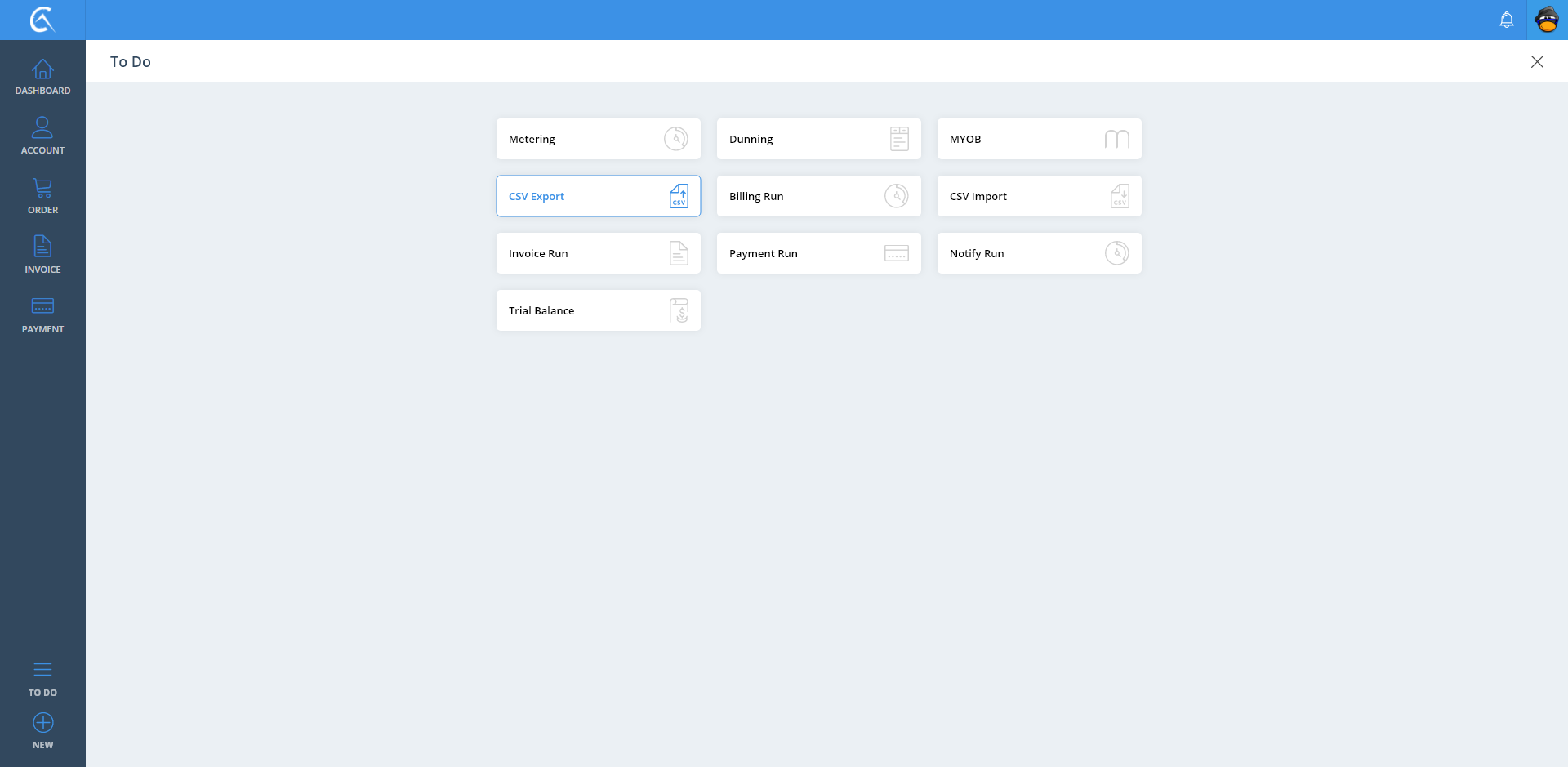Viewport: 1568px width, 767px height.
Task: Go to Dashboard in sidebar
Action: 42,77
